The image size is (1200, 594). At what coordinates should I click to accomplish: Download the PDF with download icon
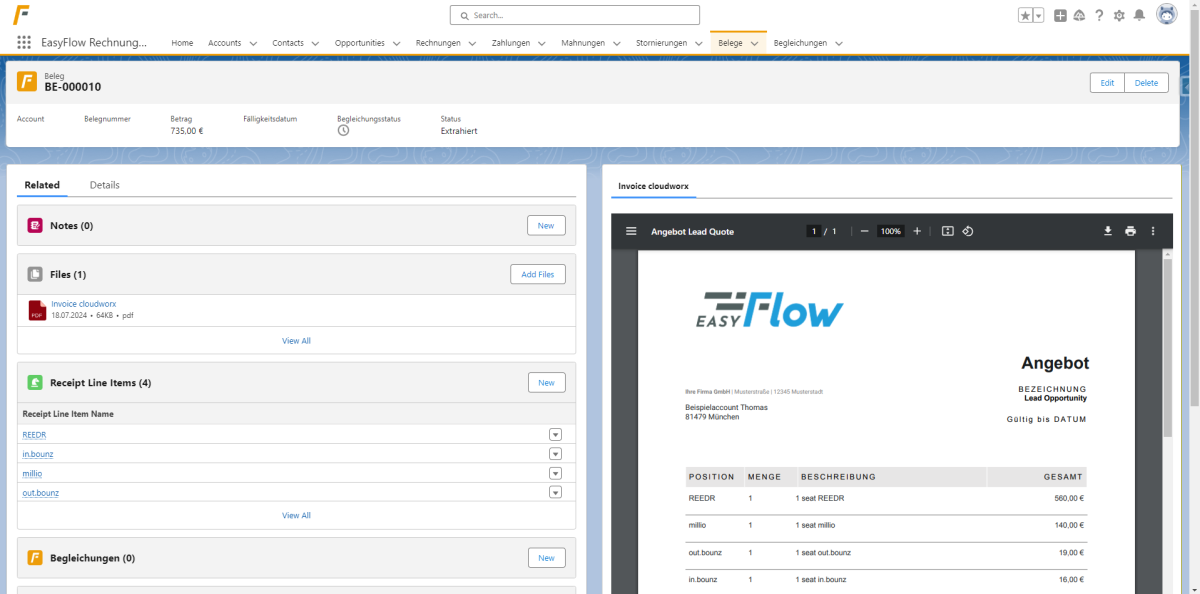[1108, 231]
